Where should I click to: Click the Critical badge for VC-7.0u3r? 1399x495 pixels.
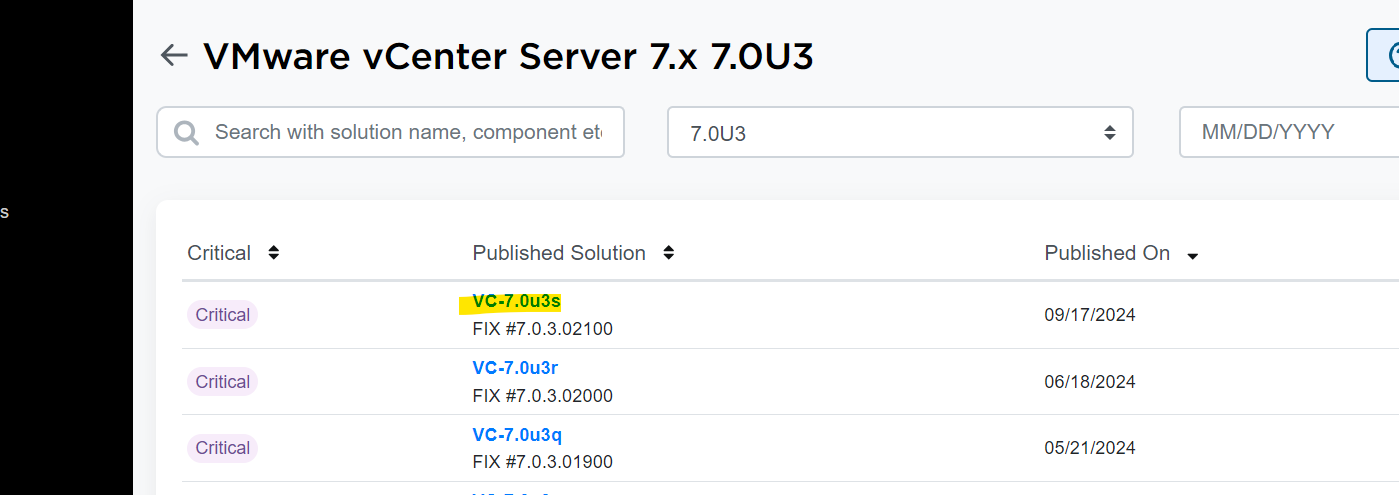(222, 382)
